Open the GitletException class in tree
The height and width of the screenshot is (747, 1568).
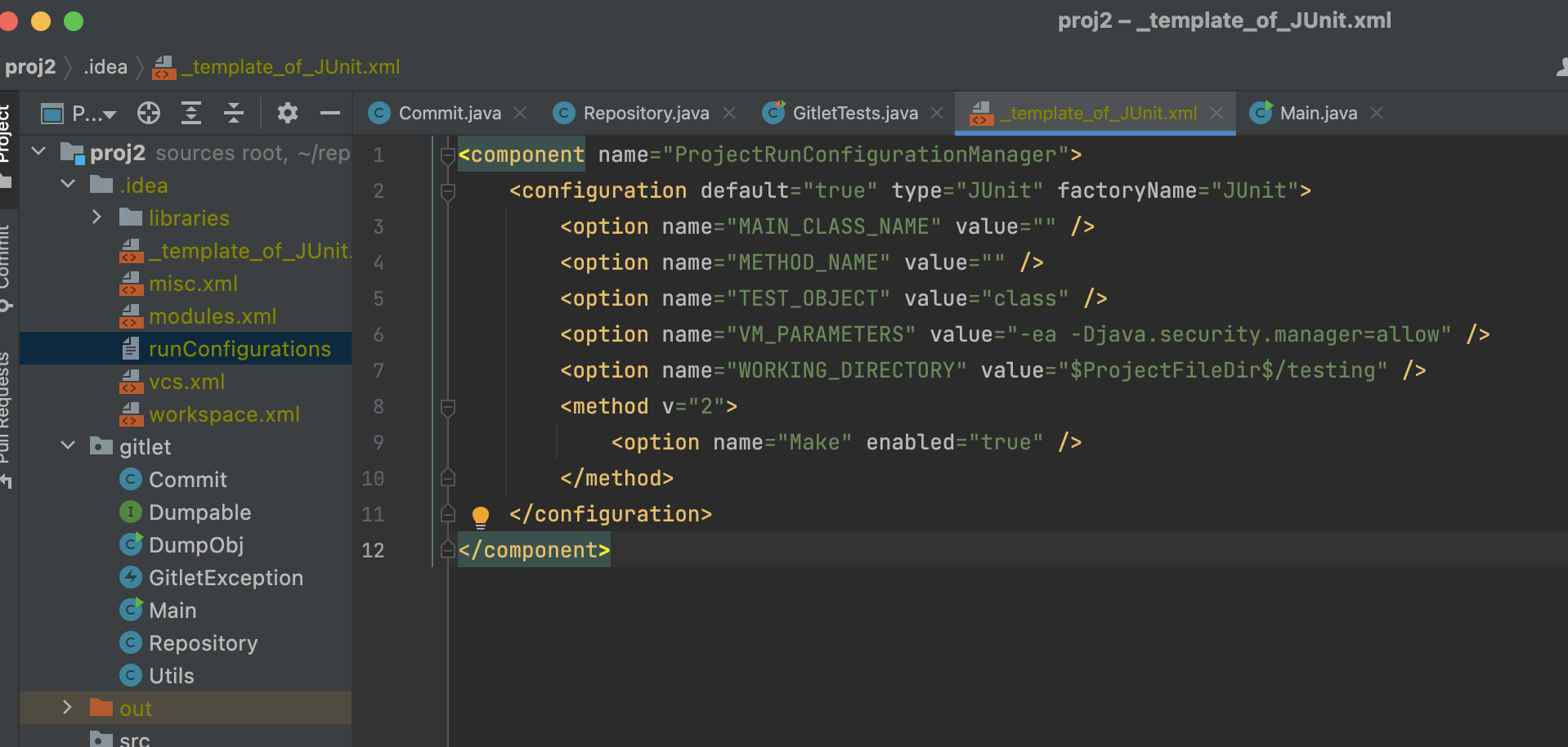pos(226,578)
